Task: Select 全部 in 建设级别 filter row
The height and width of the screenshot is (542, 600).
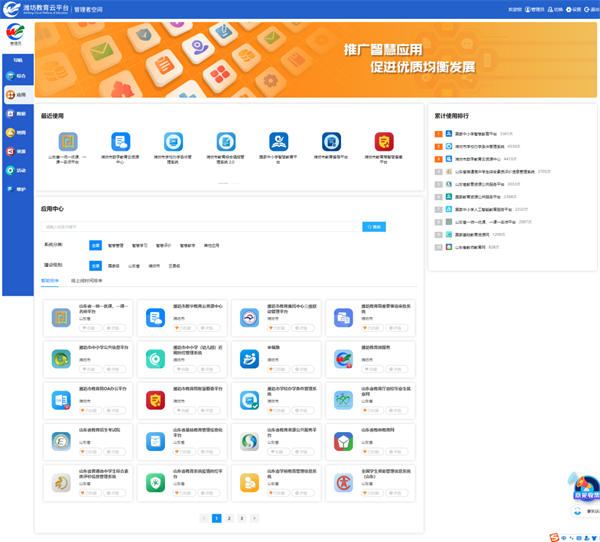Action: click(x=96, y=266)
